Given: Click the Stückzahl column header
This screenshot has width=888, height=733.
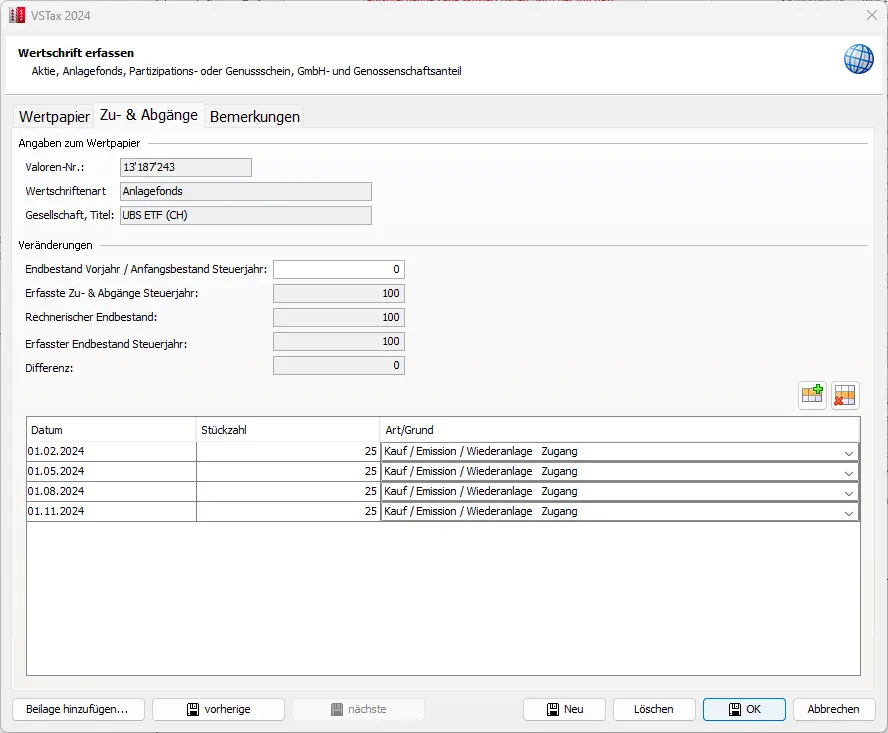Looking at the screenshot, I should pyautogui.click(x=288, y=430).
